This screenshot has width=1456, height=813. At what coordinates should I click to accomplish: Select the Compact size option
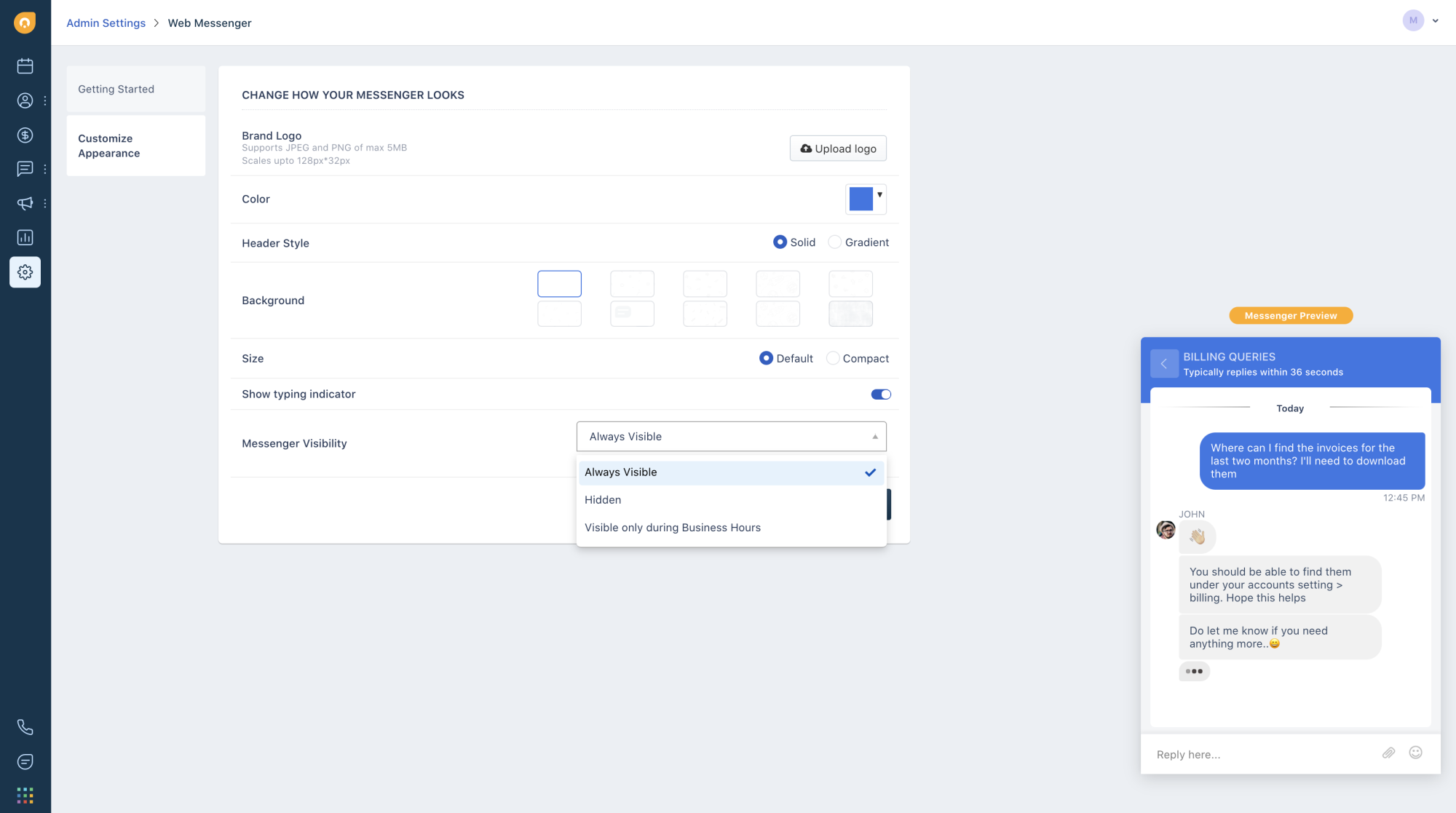pyautogui.click(x=833, y=358)
